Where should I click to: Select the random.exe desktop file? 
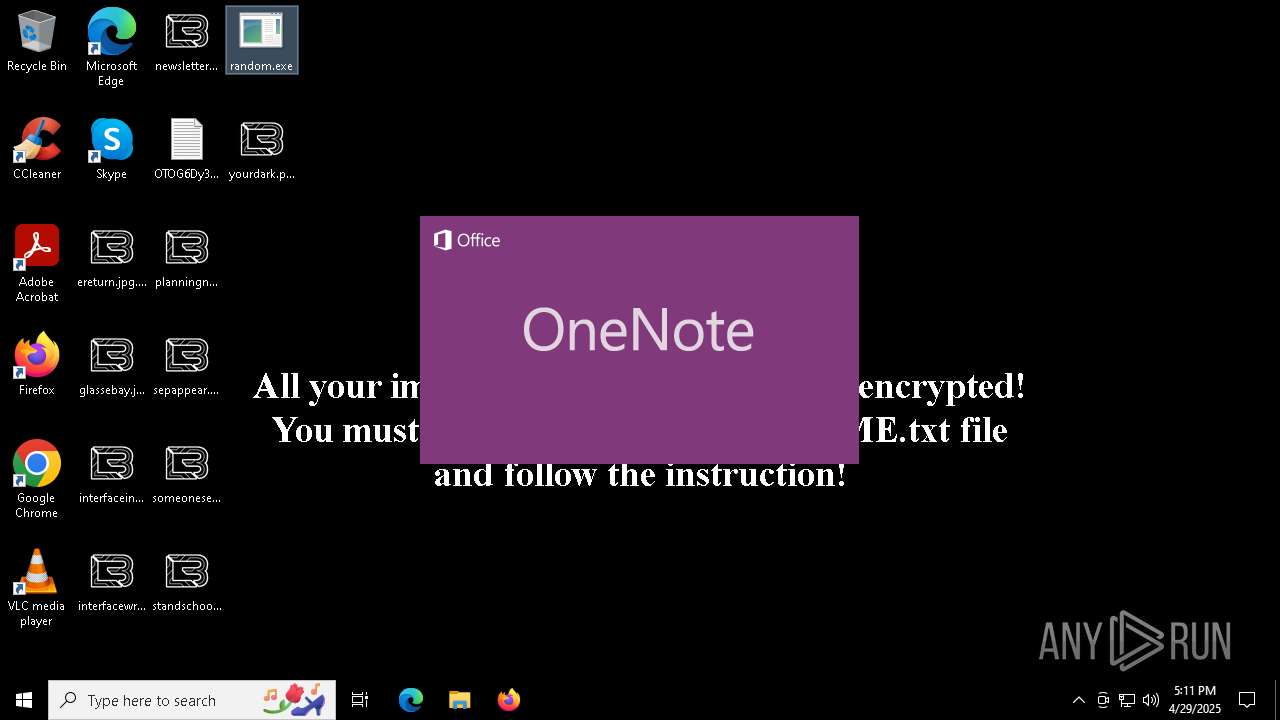(x=261, y=40)
